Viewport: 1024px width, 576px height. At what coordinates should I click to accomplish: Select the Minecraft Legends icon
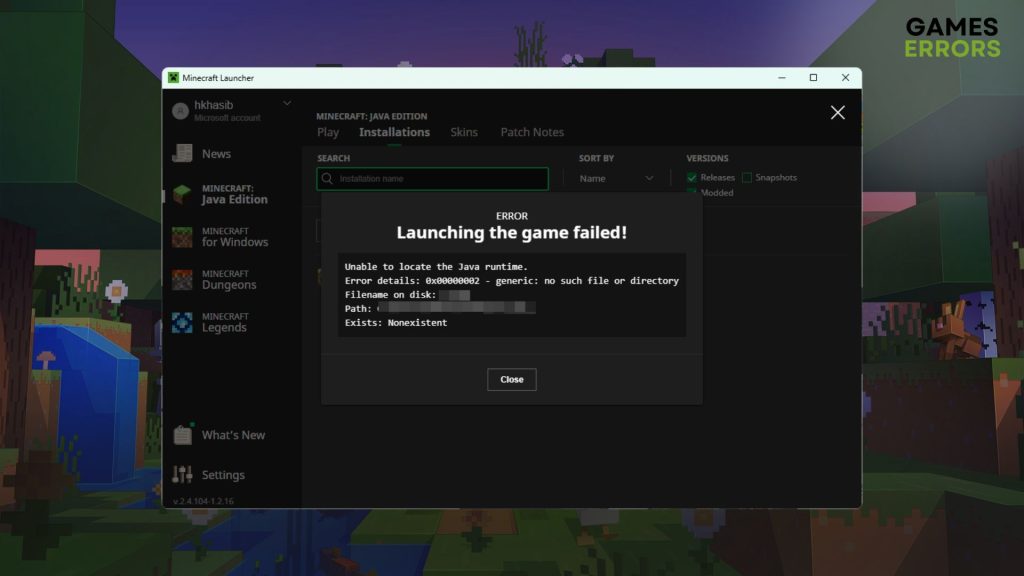click(182, 323)
